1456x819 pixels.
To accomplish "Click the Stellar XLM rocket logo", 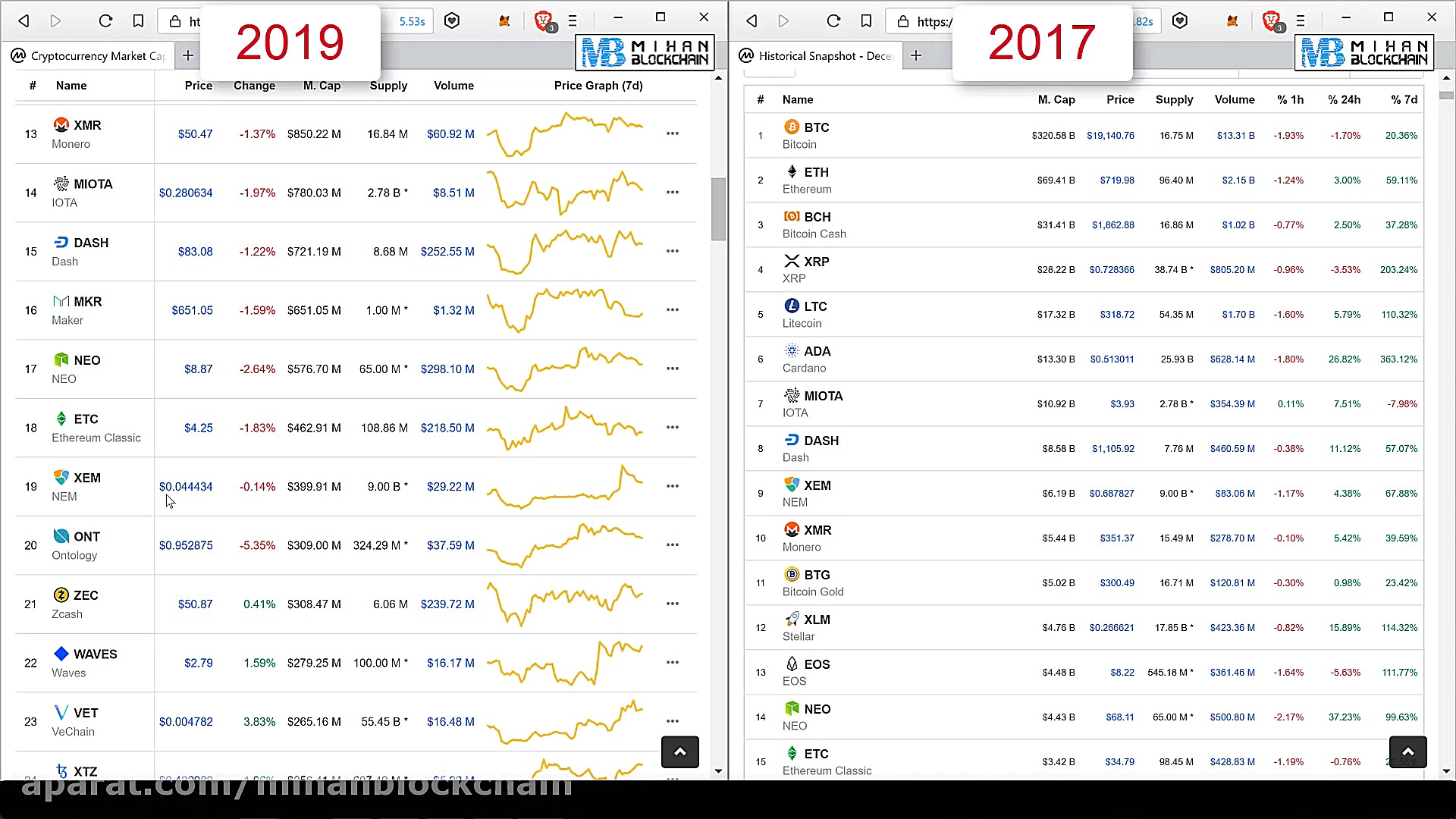I will [x=792, y=619].
